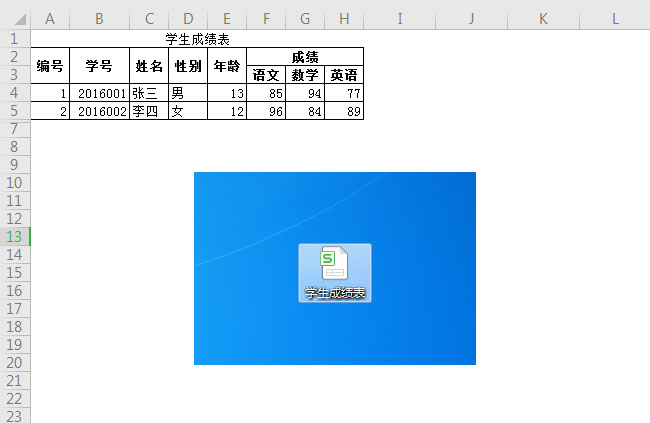The image size is (650, 423).
Task: Click the select-all corner box
Action: point(15,19)
